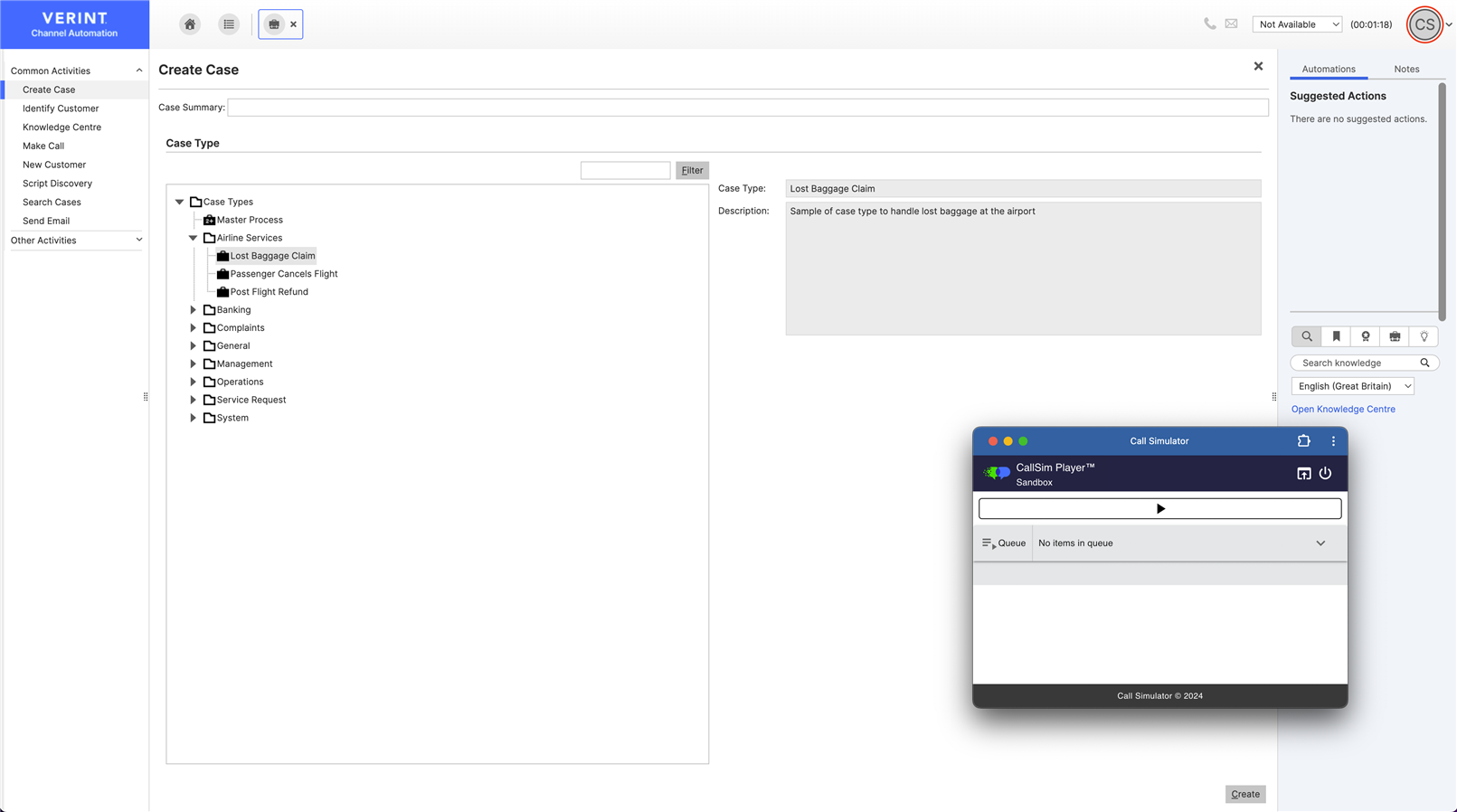The width and height of the screenshot is (1457, 812).
Task: Select Passenger Cancels Flight case type
Action: tap(283, 274)
